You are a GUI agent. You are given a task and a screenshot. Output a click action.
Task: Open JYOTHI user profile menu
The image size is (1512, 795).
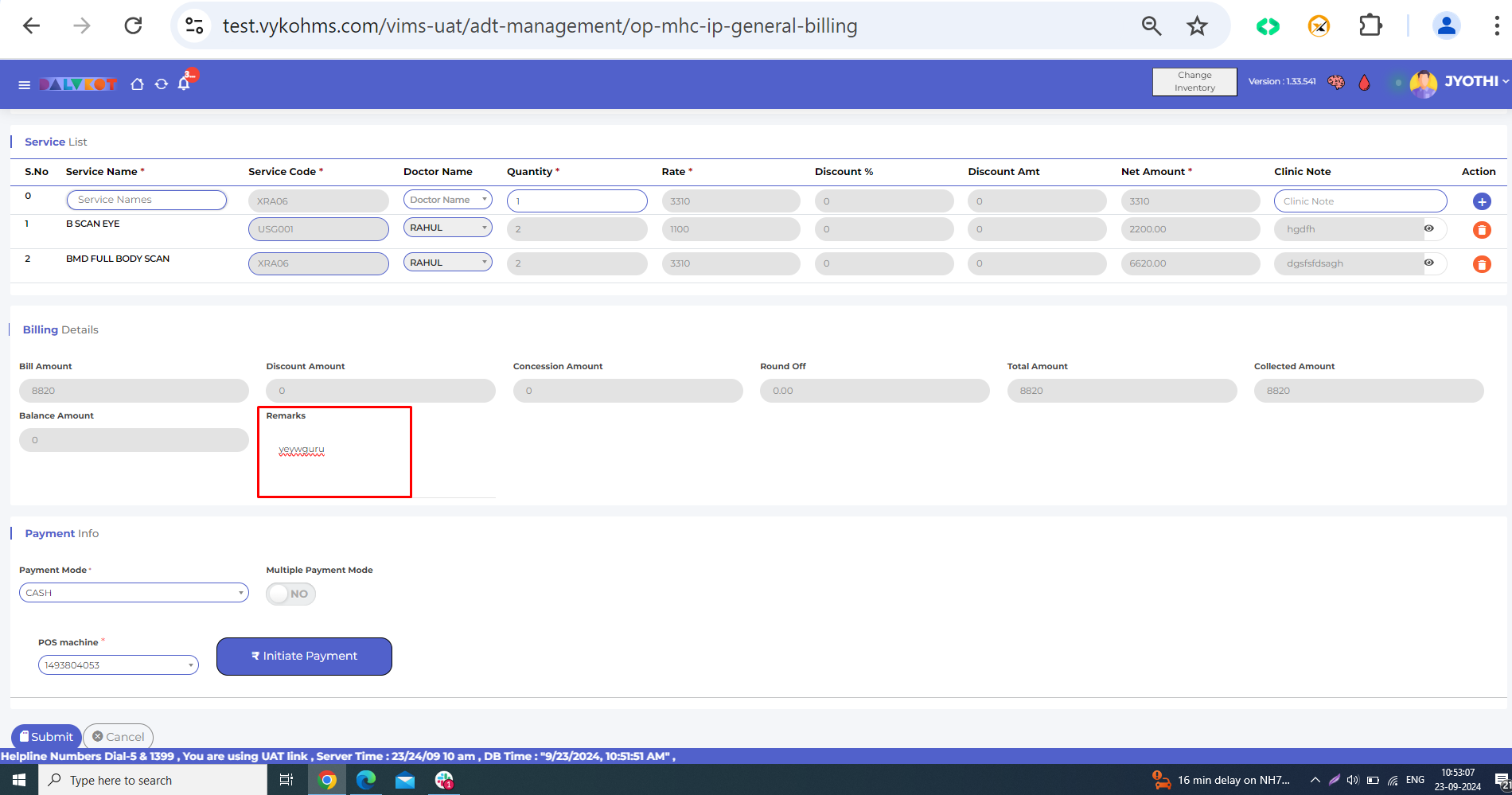(x=1459, y=82)
